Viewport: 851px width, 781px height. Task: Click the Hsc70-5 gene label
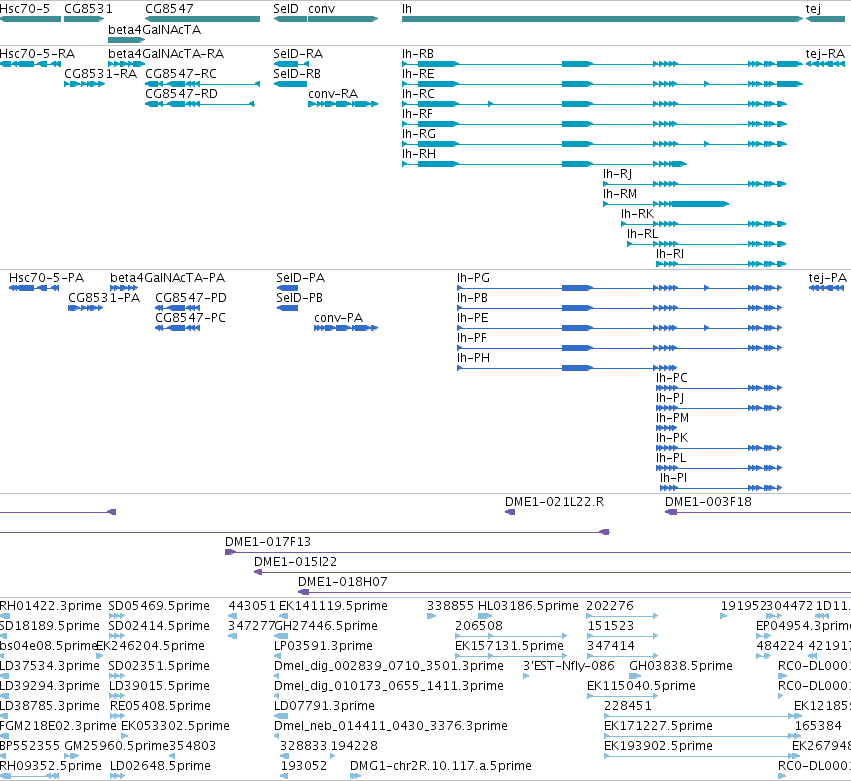click(x=24, y=9)
